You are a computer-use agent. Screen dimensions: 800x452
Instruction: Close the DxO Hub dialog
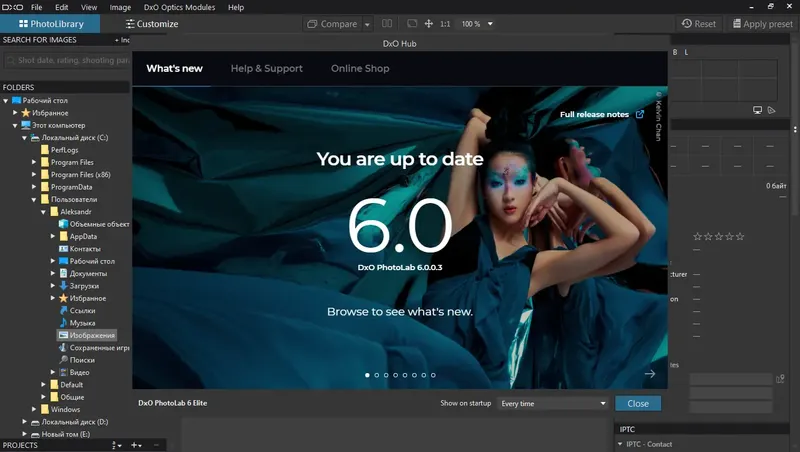point(638,403)
